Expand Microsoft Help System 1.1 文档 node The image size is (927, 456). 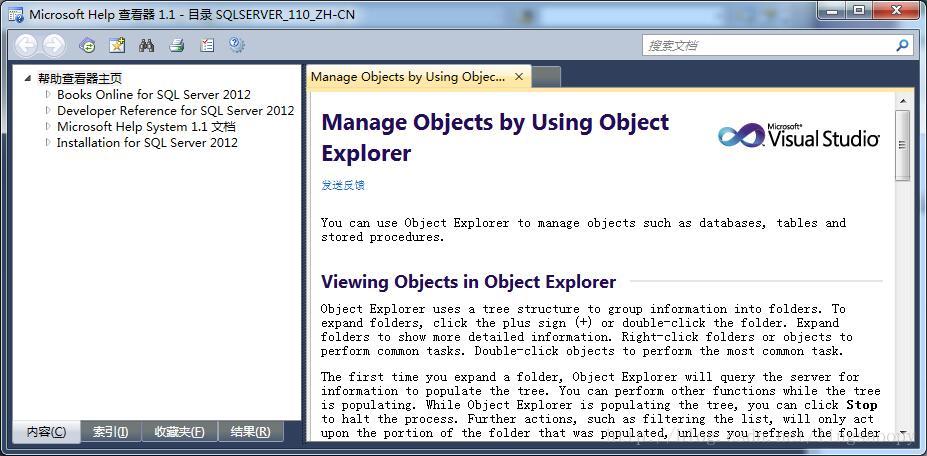48,126
